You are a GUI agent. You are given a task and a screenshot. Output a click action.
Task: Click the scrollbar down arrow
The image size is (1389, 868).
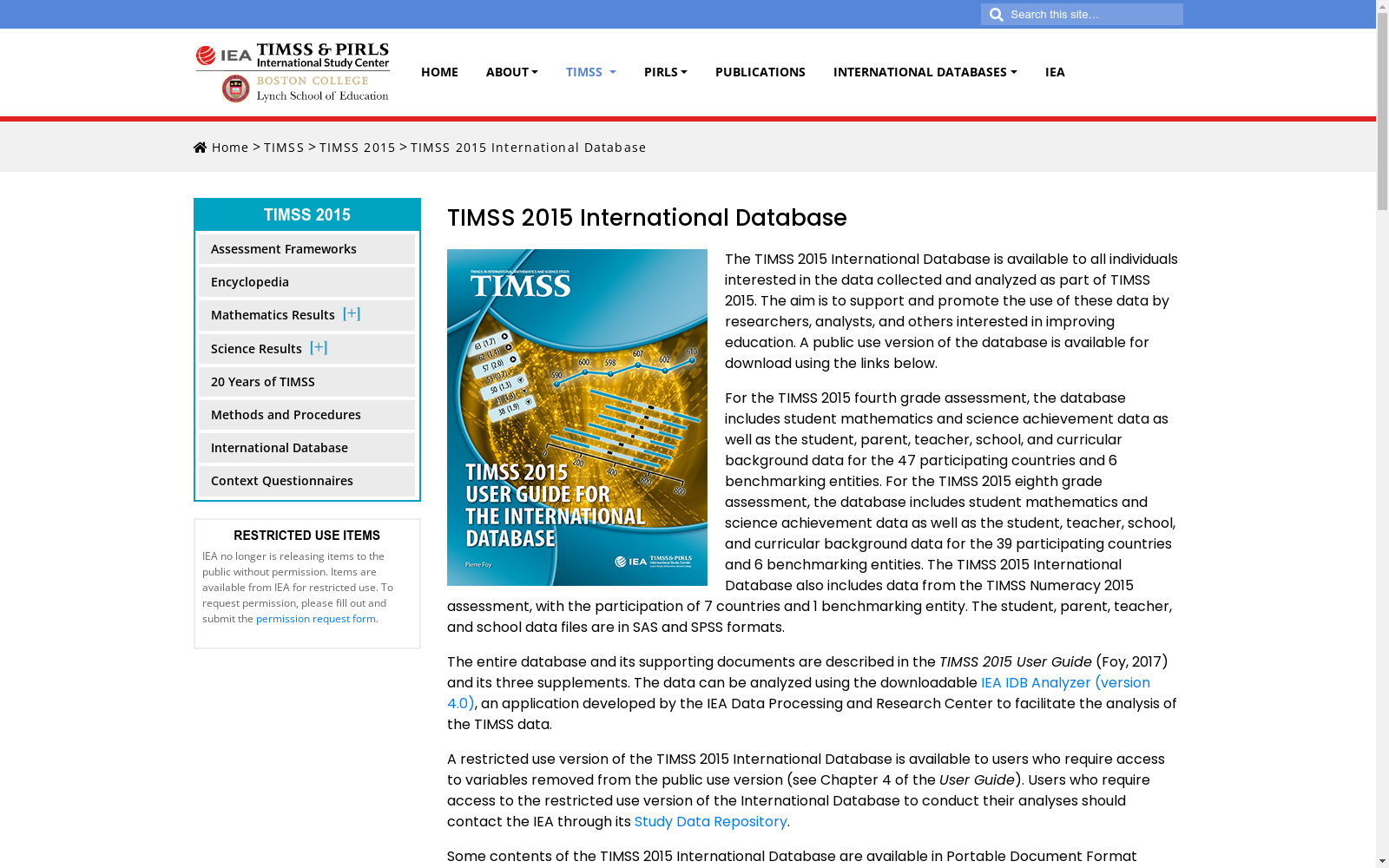tap(1382, 861)
